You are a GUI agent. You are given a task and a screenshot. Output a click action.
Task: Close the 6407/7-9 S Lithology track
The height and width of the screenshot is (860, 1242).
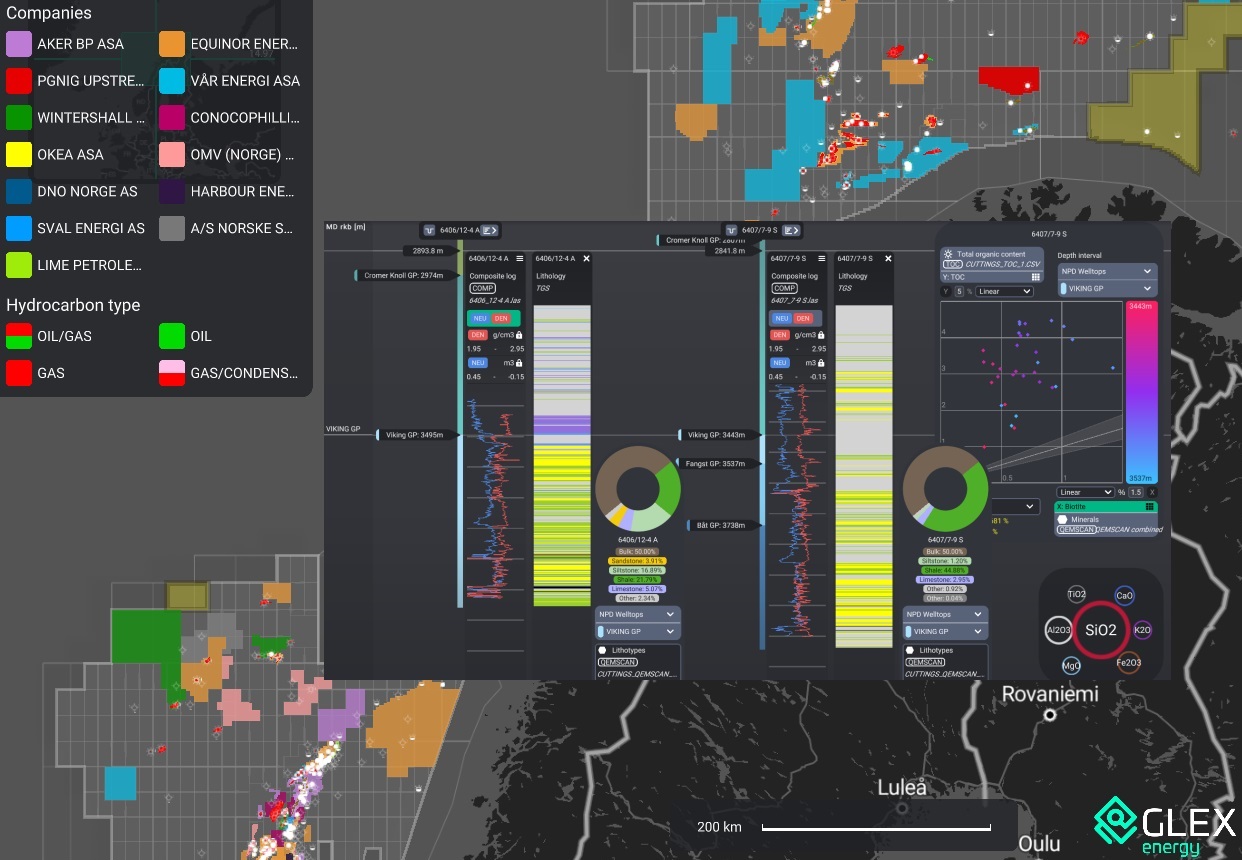click(x=887, y=259)
